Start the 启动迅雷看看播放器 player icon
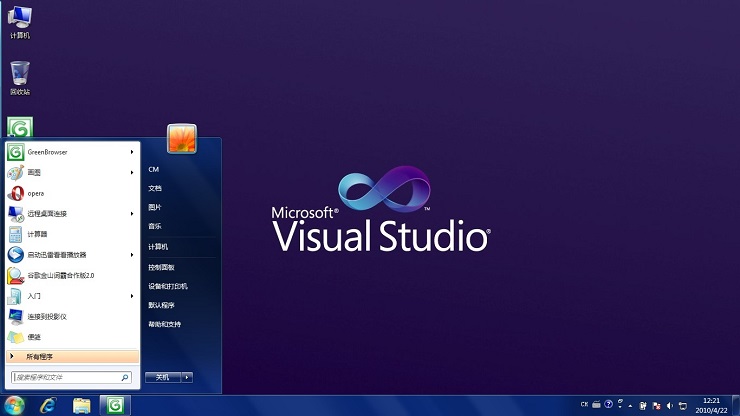This screenshot has width=740, height=416. [15, 255]
